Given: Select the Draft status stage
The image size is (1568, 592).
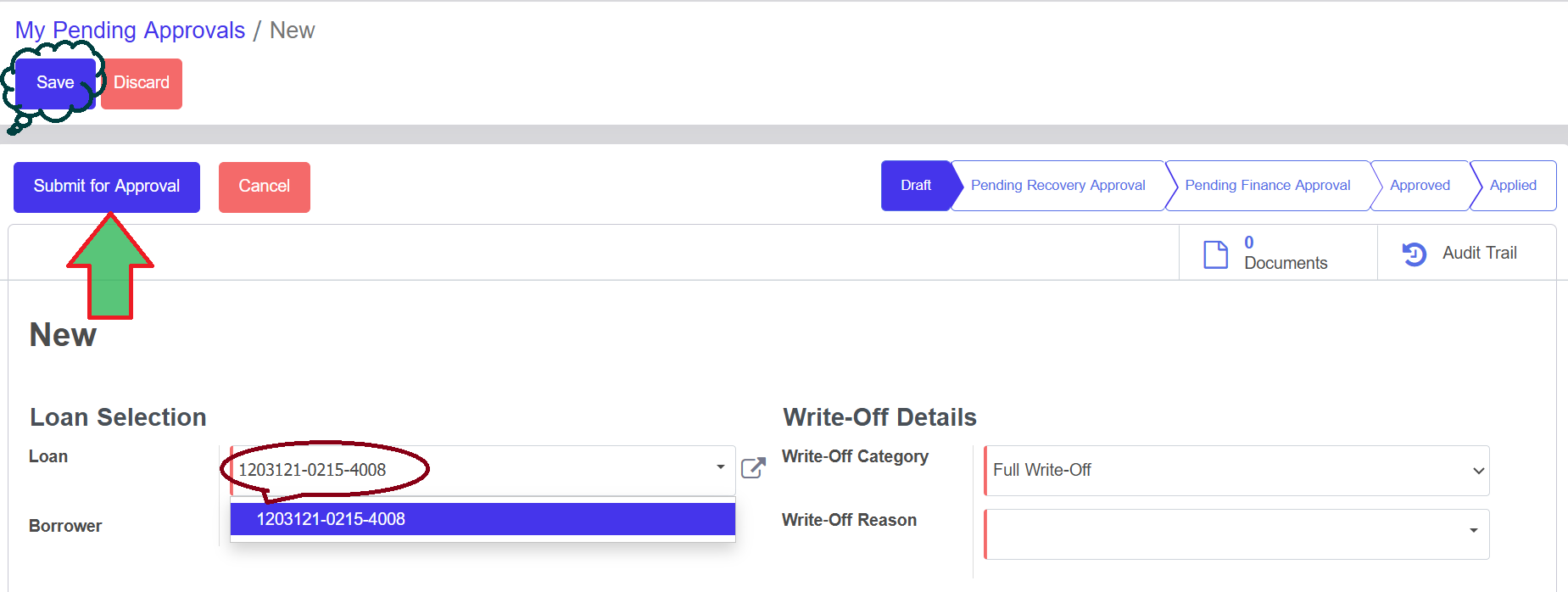Looking at the screenshot, I should 915,186.
